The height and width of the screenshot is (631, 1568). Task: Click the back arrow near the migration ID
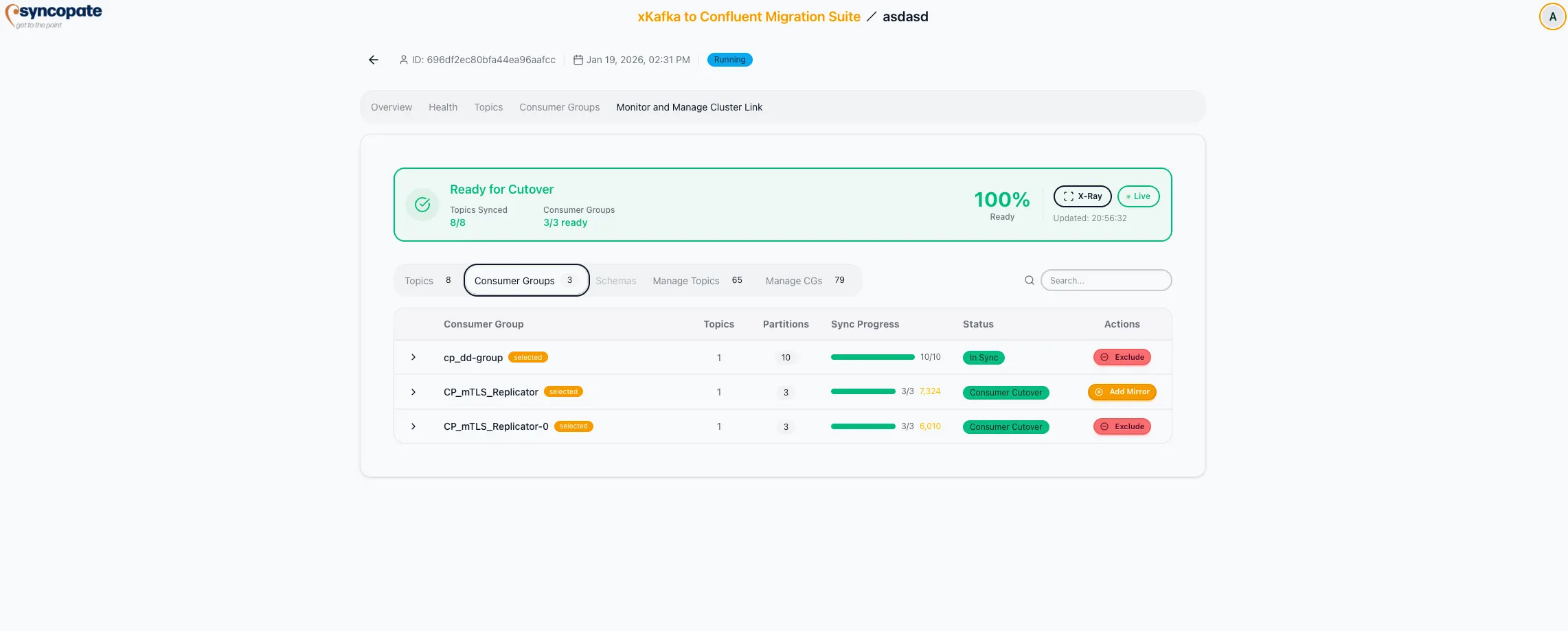373,60
